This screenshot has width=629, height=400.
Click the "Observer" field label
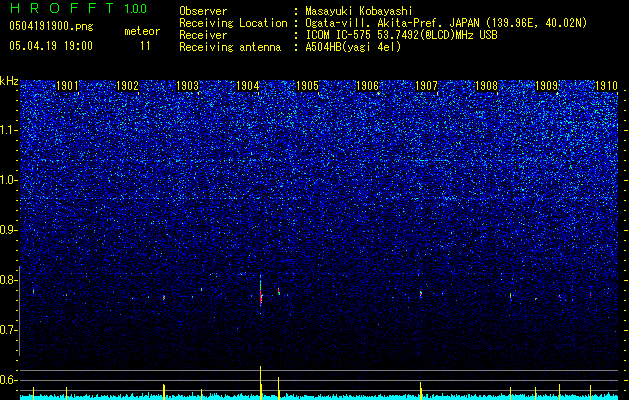point(203,11)
